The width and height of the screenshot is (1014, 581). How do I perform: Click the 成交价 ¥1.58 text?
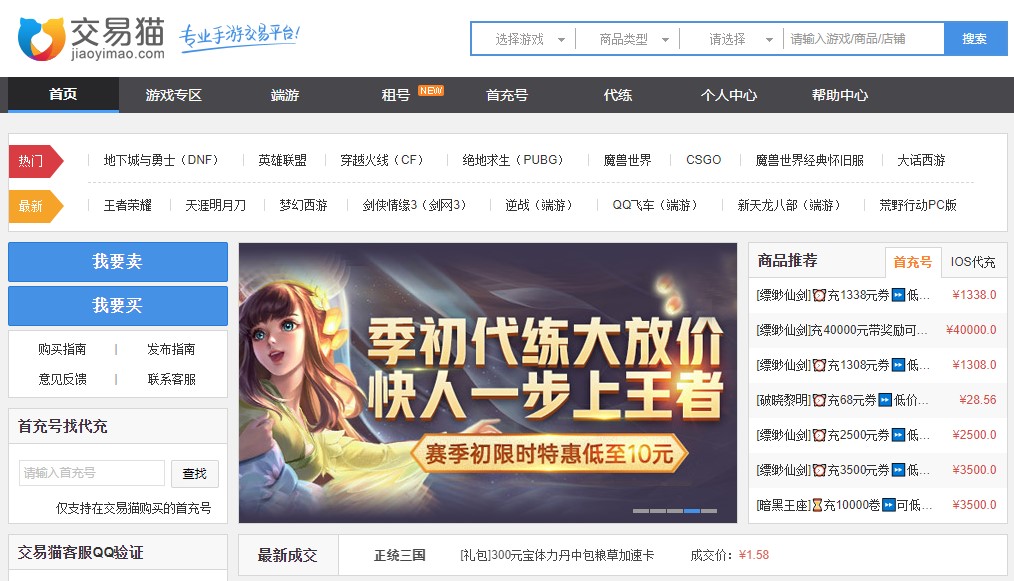click(x=729, y=555)
